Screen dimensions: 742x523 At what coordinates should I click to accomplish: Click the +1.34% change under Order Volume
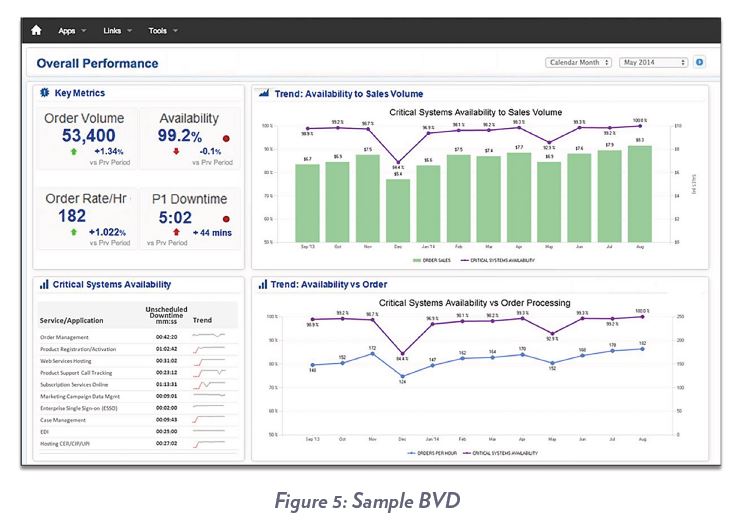click(x=109, y=151)
